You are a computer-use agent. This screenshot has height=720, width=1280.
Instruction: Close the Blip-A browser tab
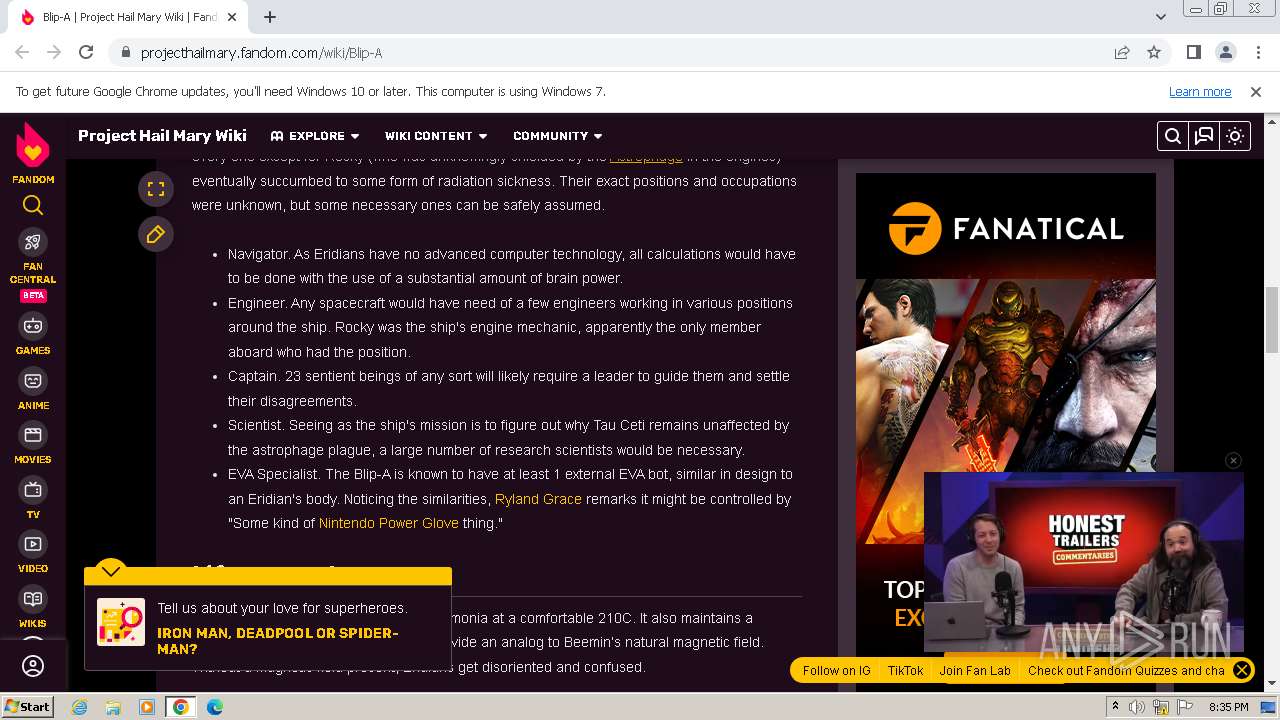(232, 17)
